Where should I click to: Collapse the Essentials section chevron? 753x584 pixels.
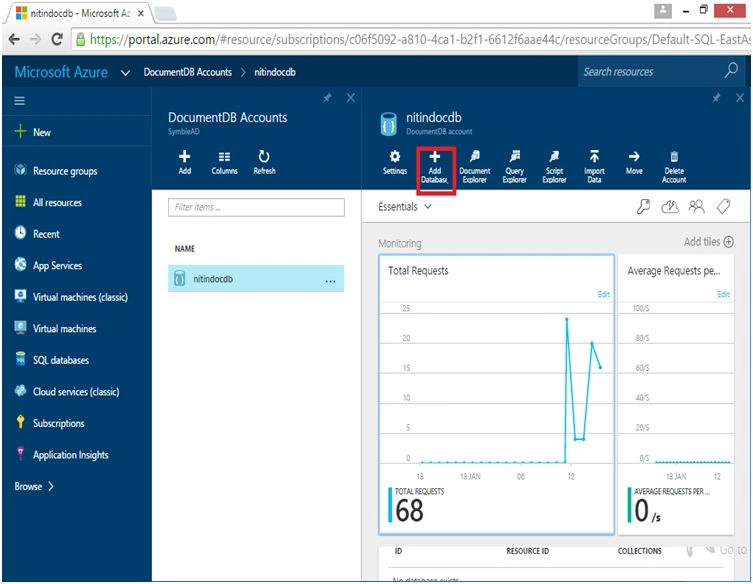coord(427,207)
